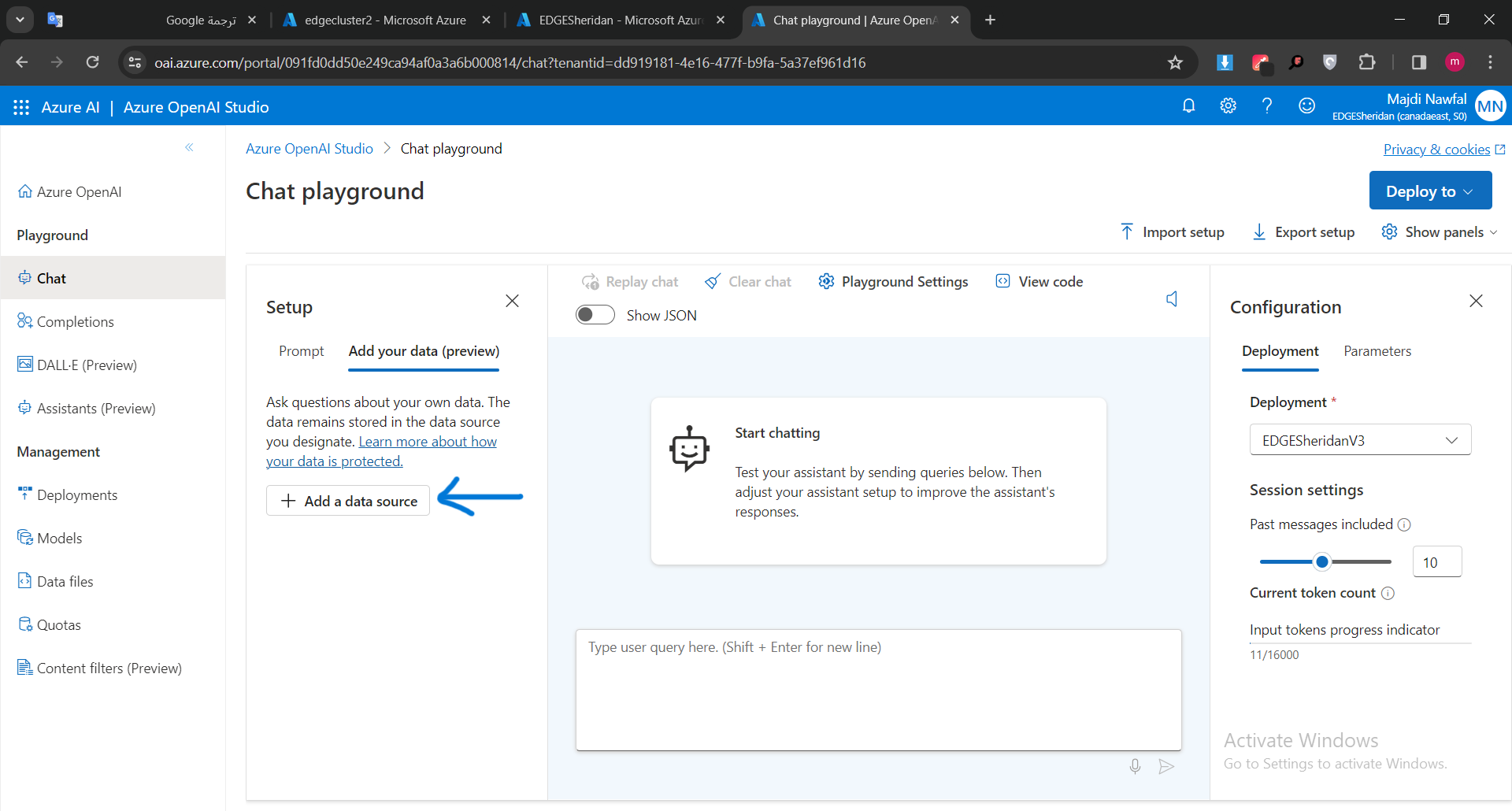Open DALL·E (Preview)
This screenshot has height=811, width=1512.
pyautogui.click(x=86, y=365)
